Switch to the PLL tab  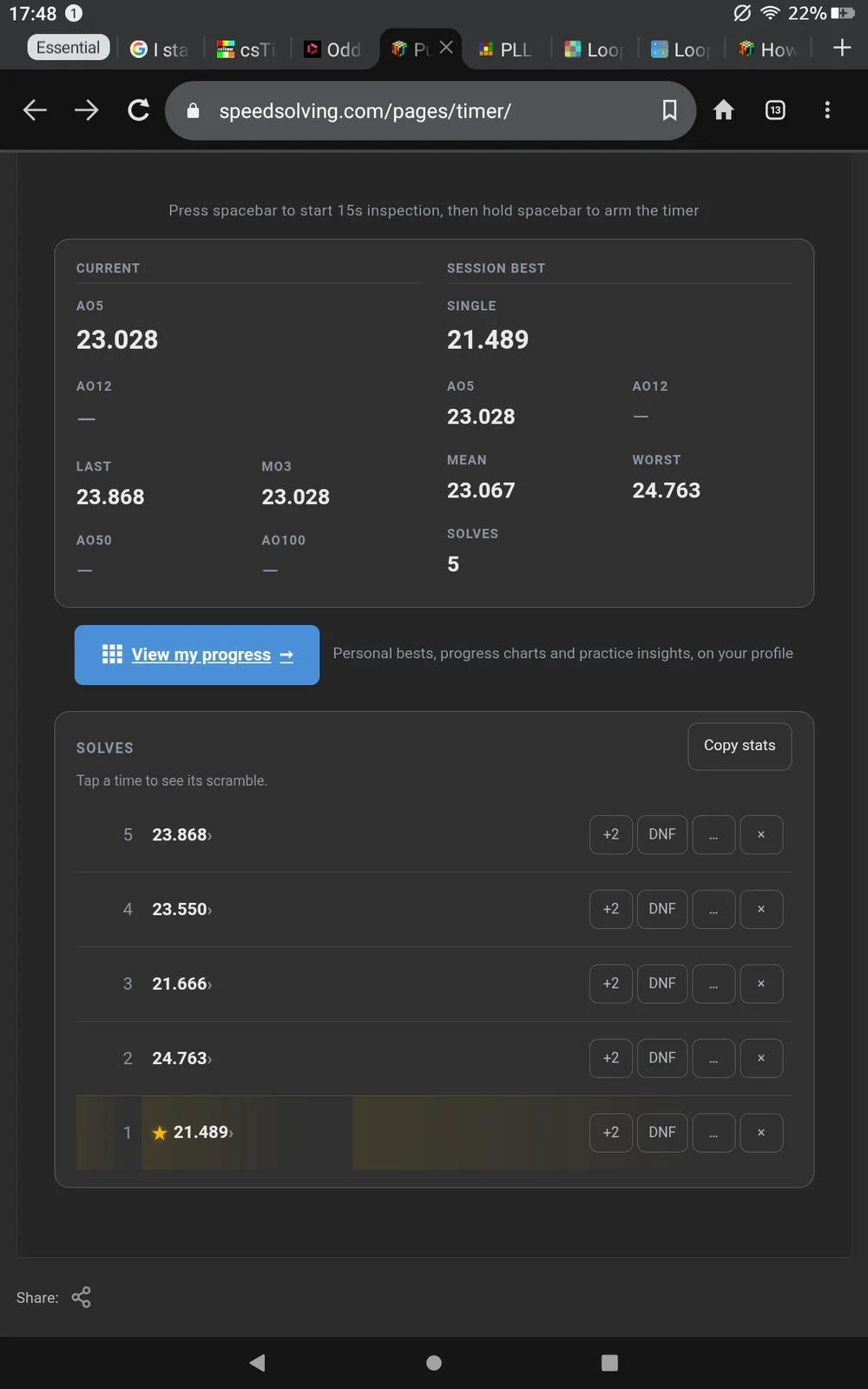[x=506, y=49]
